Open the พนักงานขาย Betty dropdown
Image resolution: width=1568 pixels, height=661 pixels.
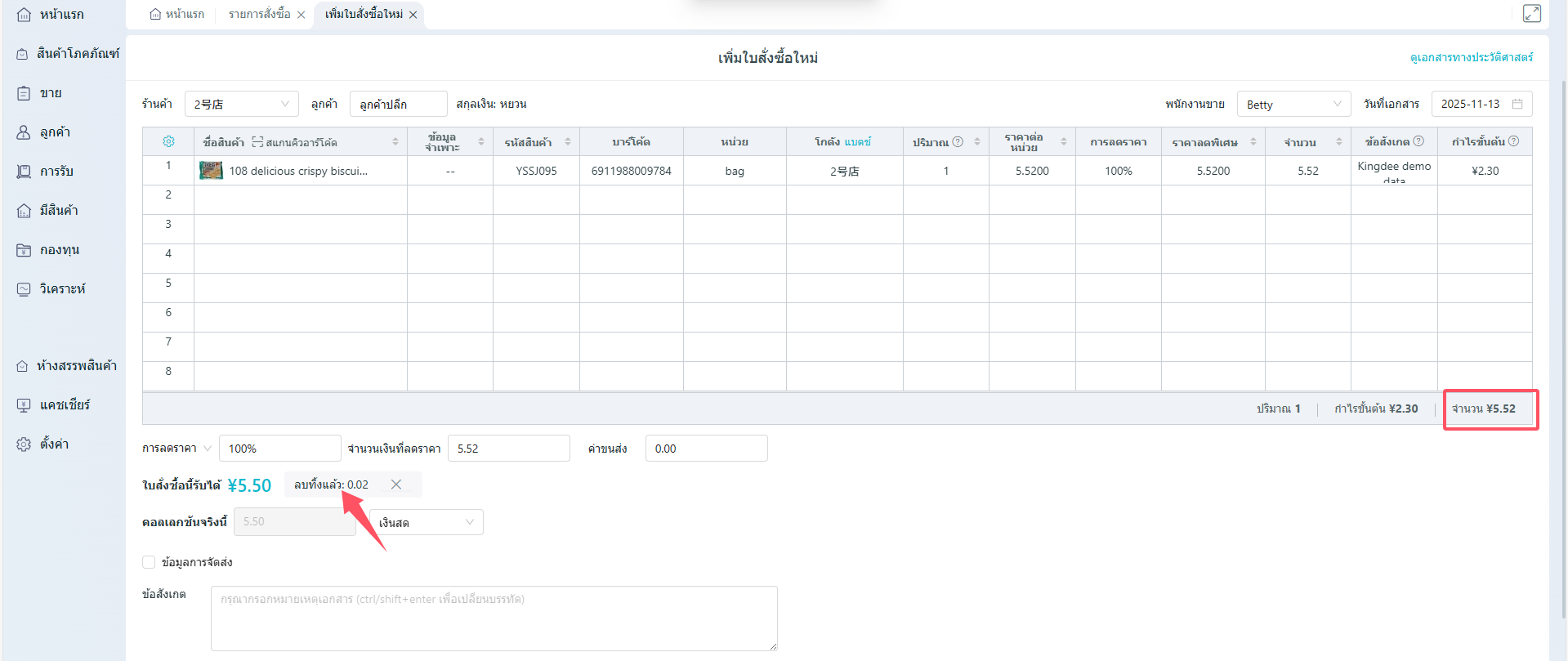[x=1293, y=104]
